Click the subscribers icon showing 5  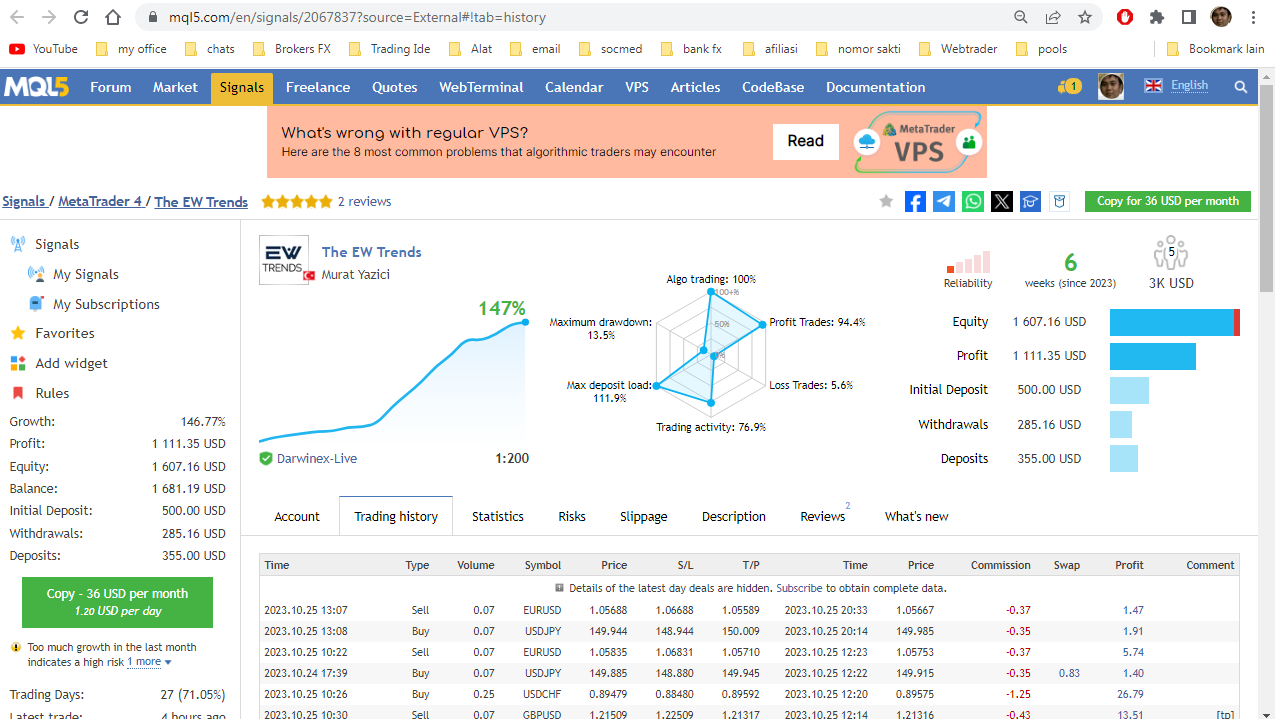[1170, 252]
